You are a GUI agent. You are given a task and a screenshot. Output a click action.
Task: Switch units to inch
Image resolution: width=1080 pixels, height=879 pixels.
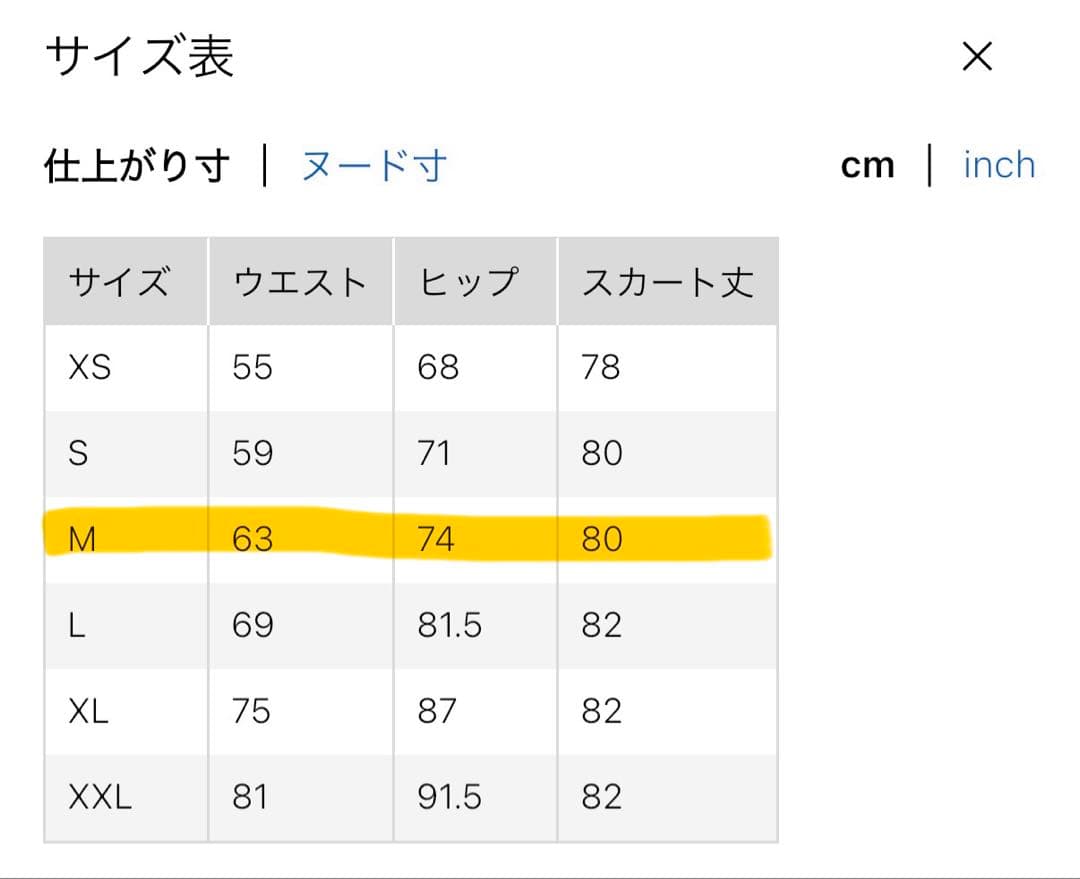pyautogui.click(x=998, y=165)
